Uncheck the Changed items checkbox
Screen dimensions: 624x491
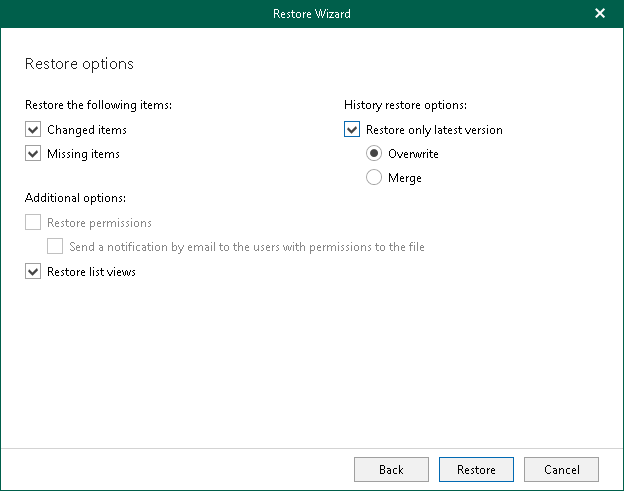click(x=33, y=130)
